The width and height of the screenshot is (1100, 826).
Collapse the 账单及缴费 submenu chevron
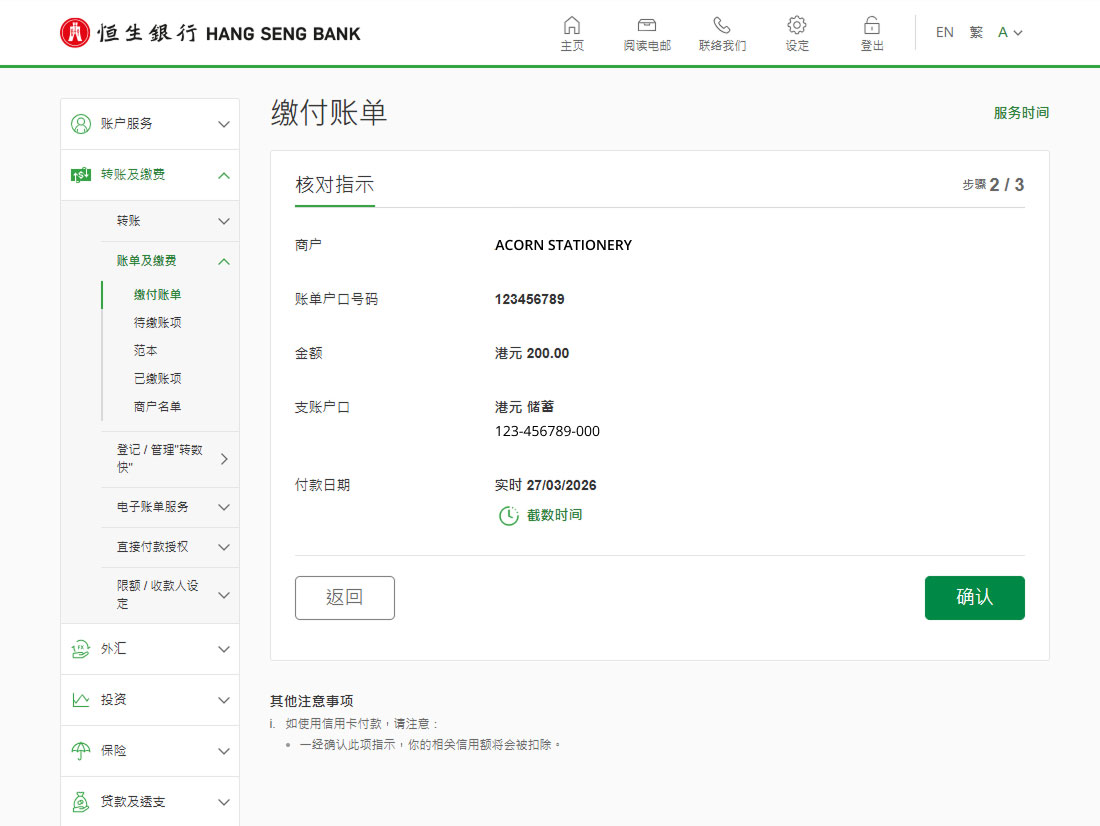click(x=224, y=262)
